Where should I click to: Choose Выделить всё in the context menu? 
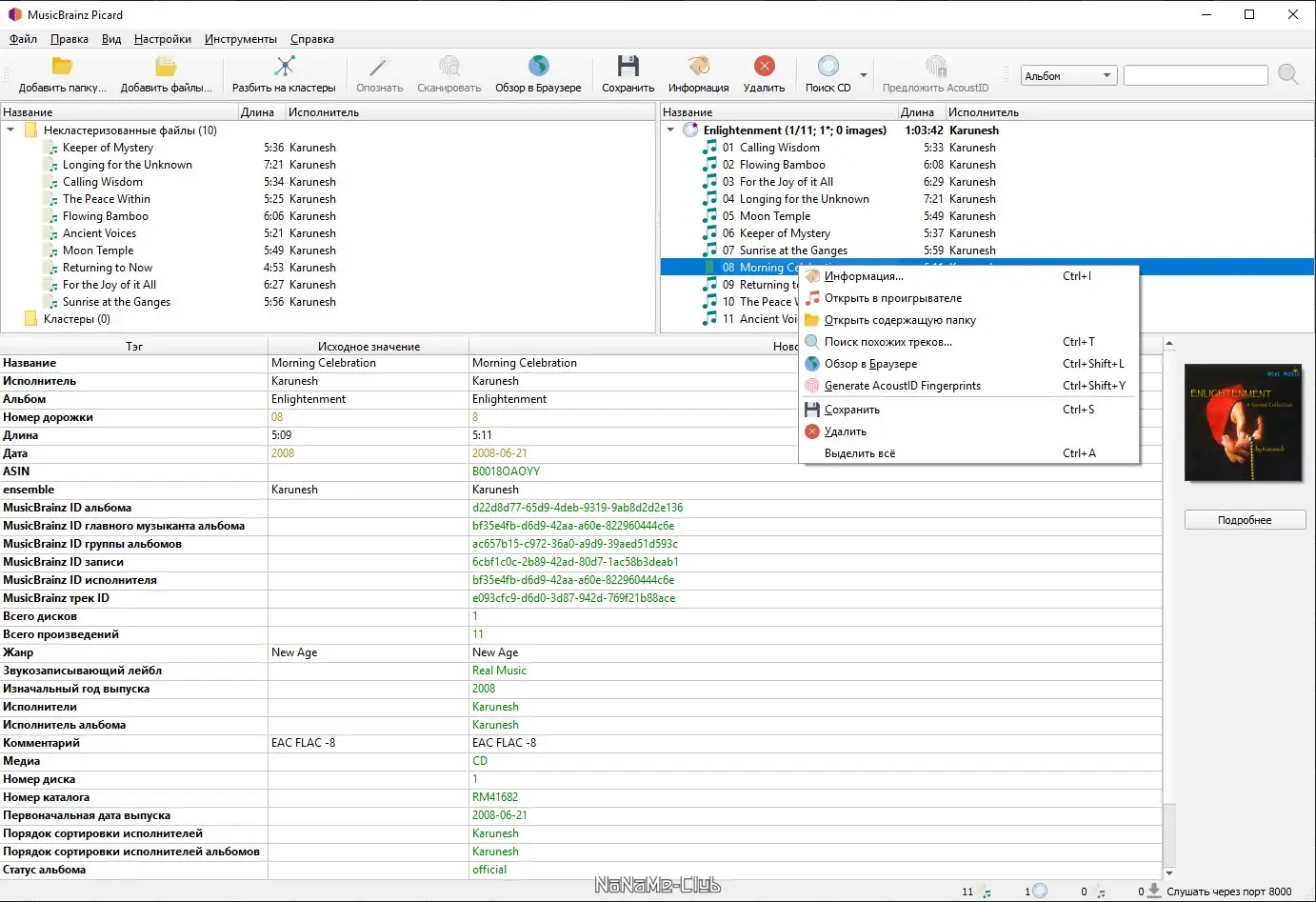click(969, 453)
